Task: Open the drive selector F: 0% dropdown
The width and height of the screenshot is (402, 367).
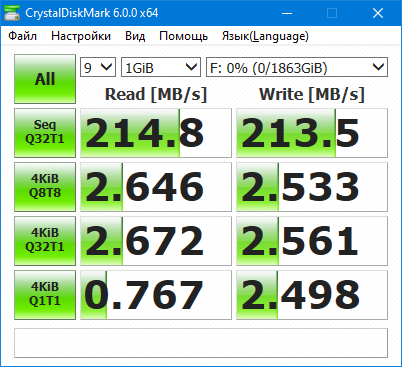Action: pyautogui.click(x=297, y=67)
